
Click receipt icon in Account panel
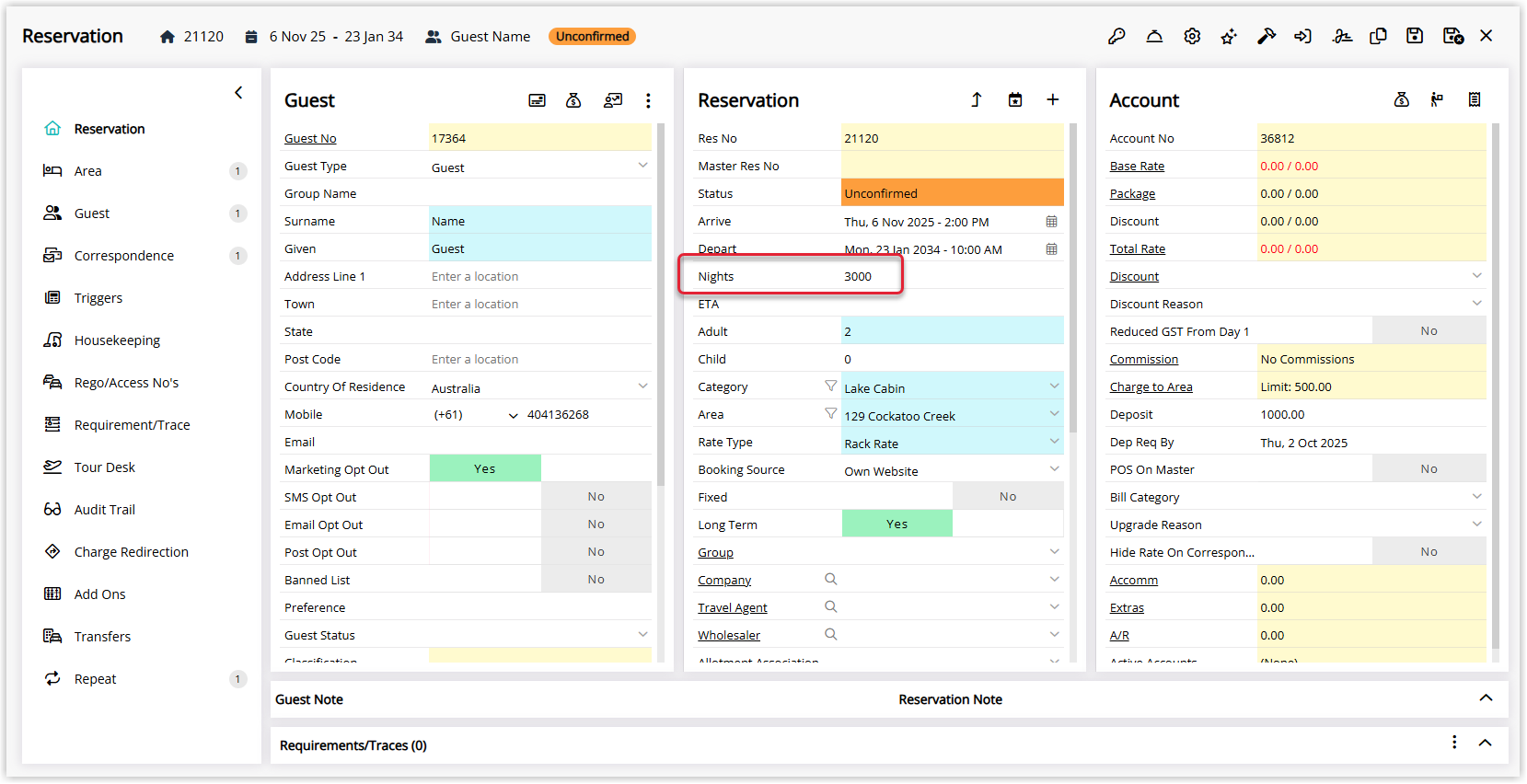(1475, 99)
